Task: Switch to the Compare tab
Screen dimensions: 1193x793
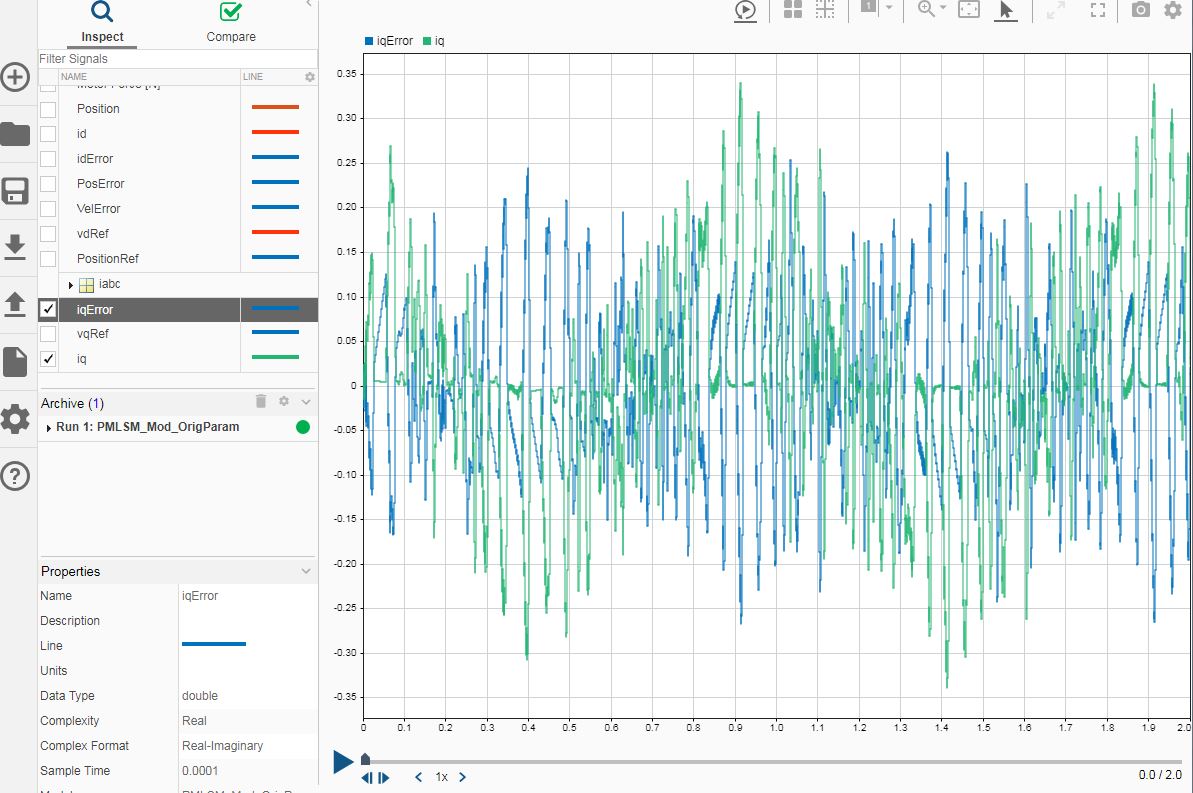Action: (x=231, y=23)
